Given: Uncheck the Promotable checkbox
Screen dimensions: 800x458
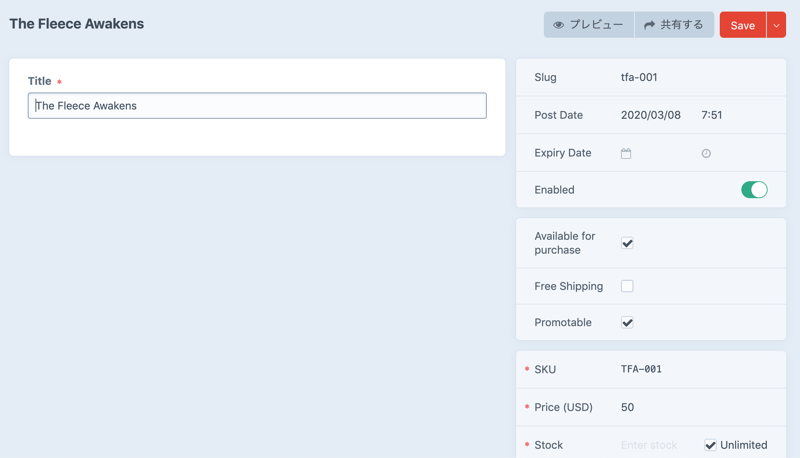Looking at the screenshot, I should [627, 323].
